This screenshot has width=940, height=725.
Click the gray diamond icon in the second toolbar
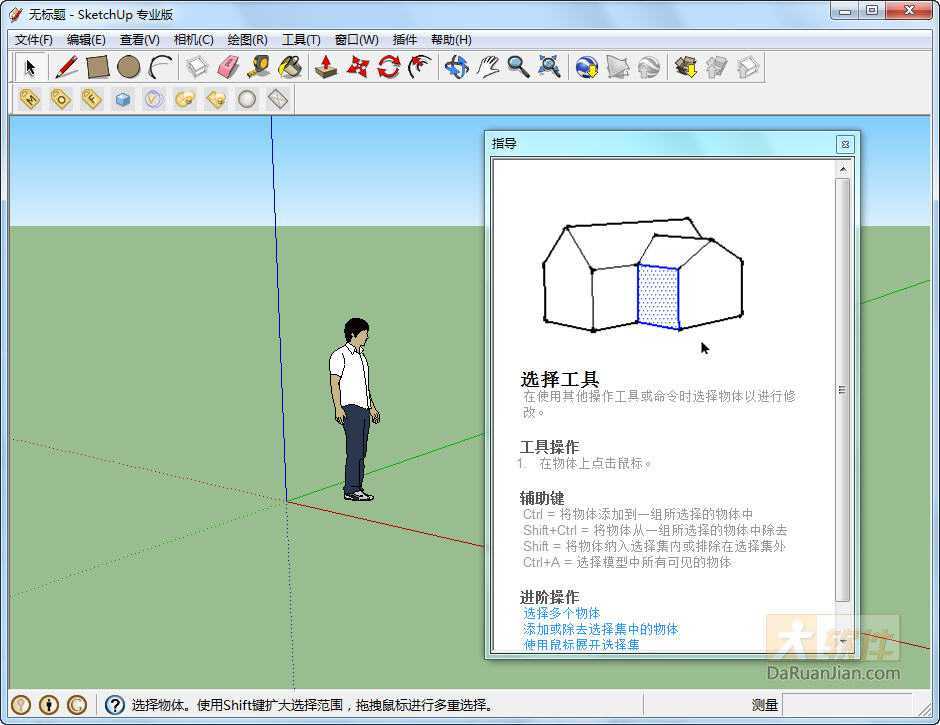coord(278,99)
